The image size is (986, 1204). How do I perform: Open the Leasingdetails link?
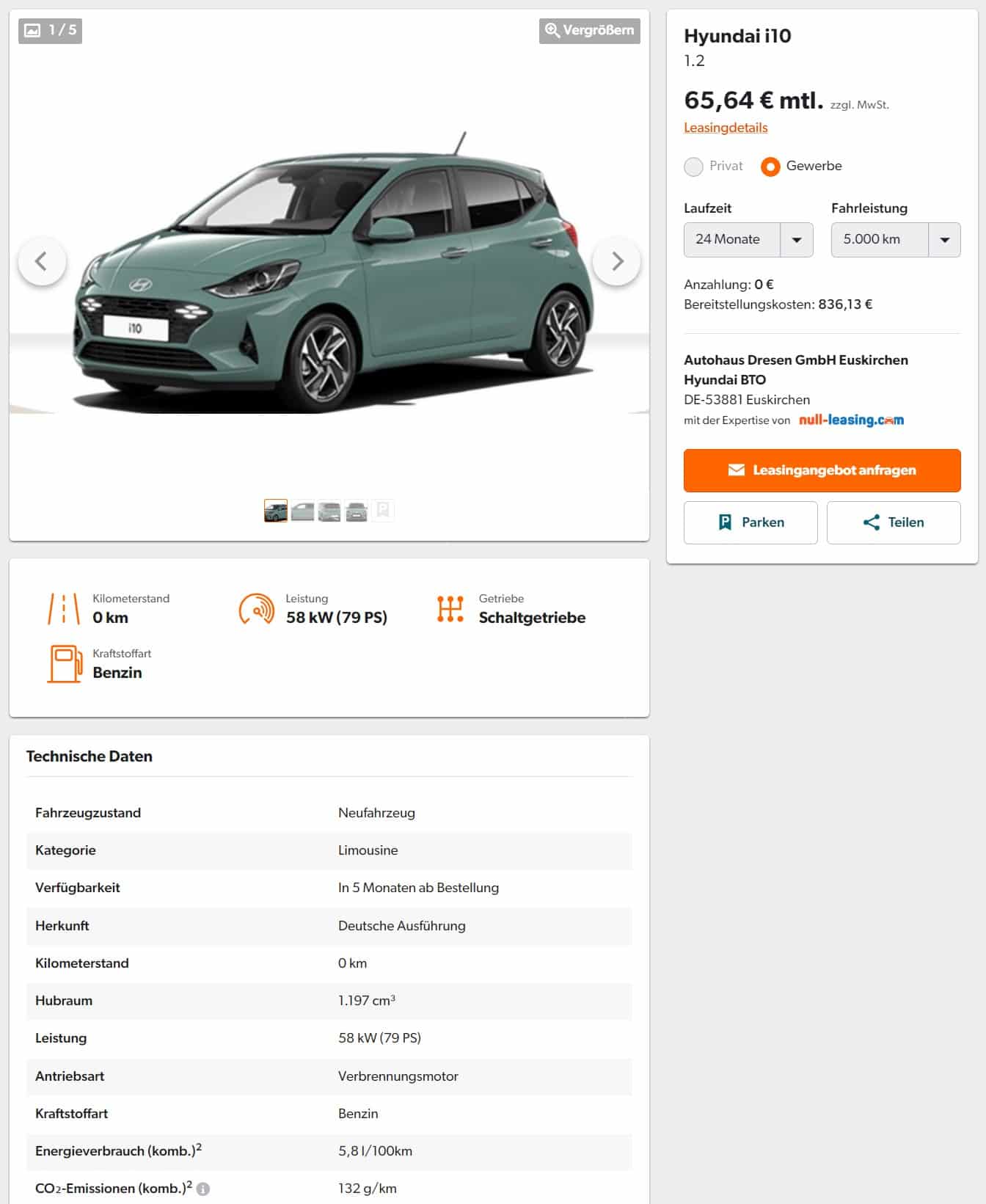click(x=726, y=128)
